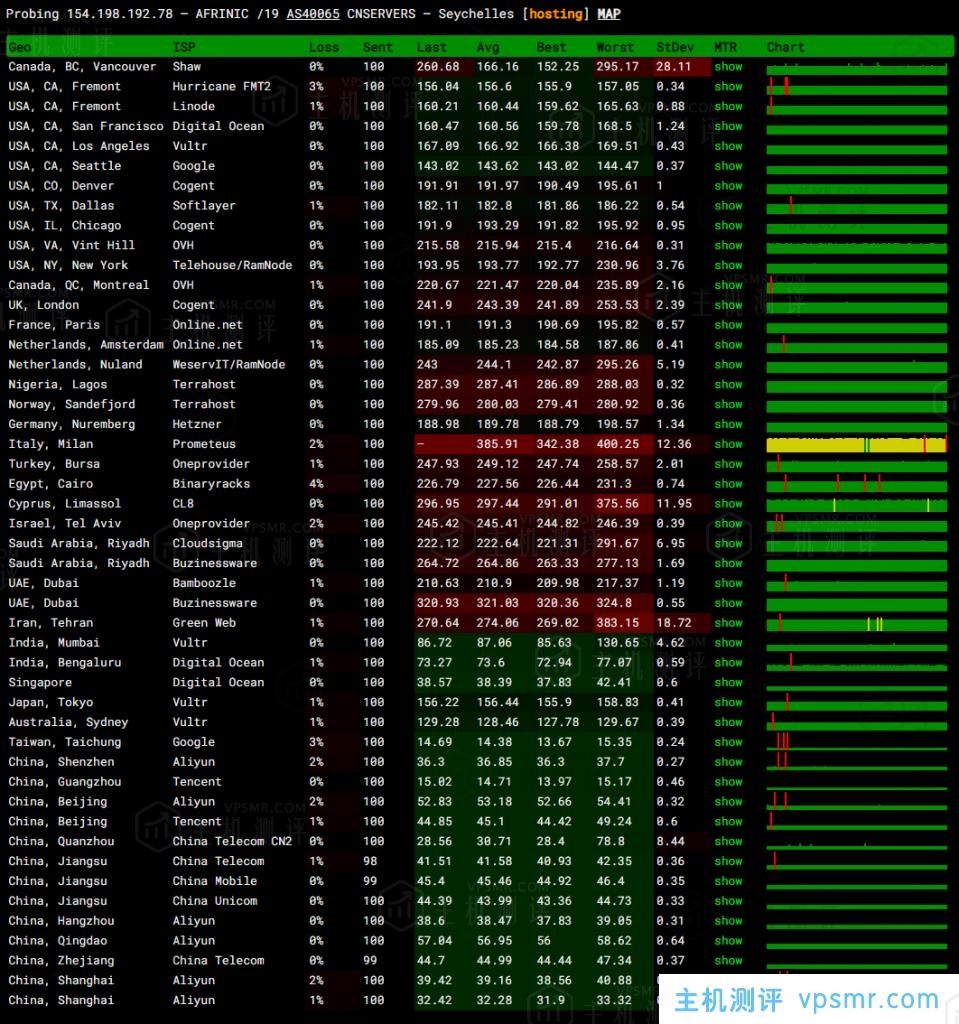The height and width of the screenshot is (1024, 959).
Task: Show MTR for the Hurricane FMT2 row
Action: coord(728,86)
